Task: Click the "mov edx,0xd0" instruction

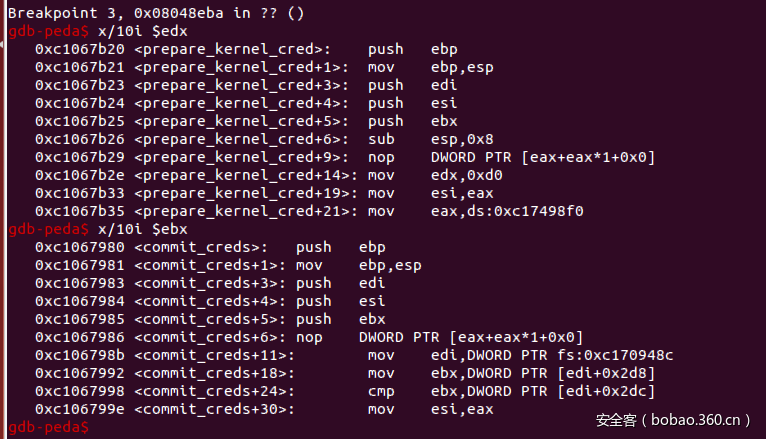Action: (x=427, y=175)
